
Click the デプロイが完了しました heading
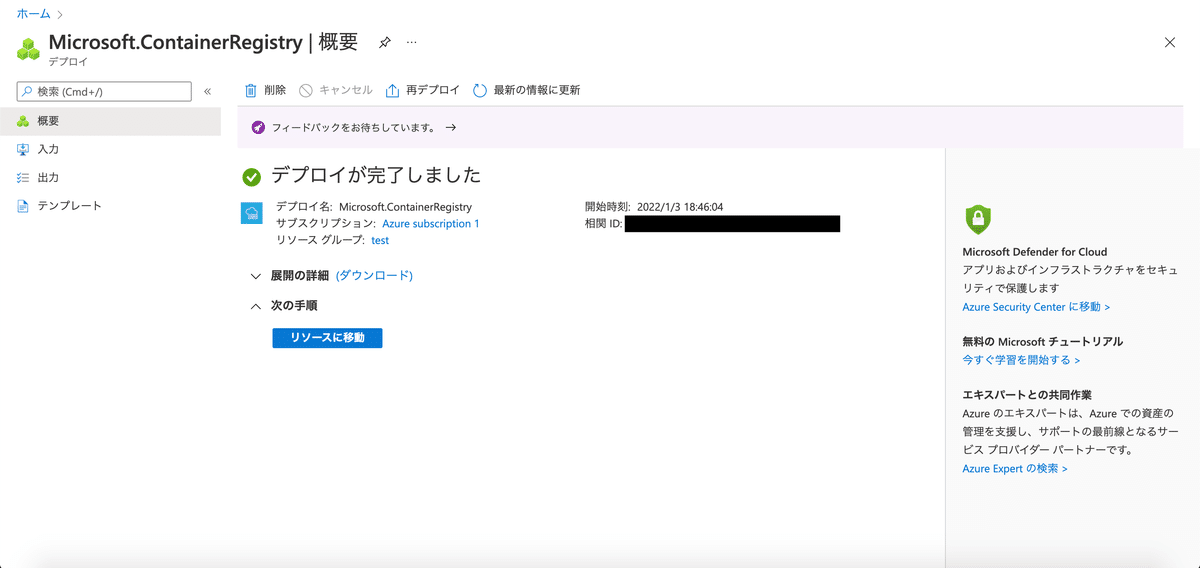point(376,176)
